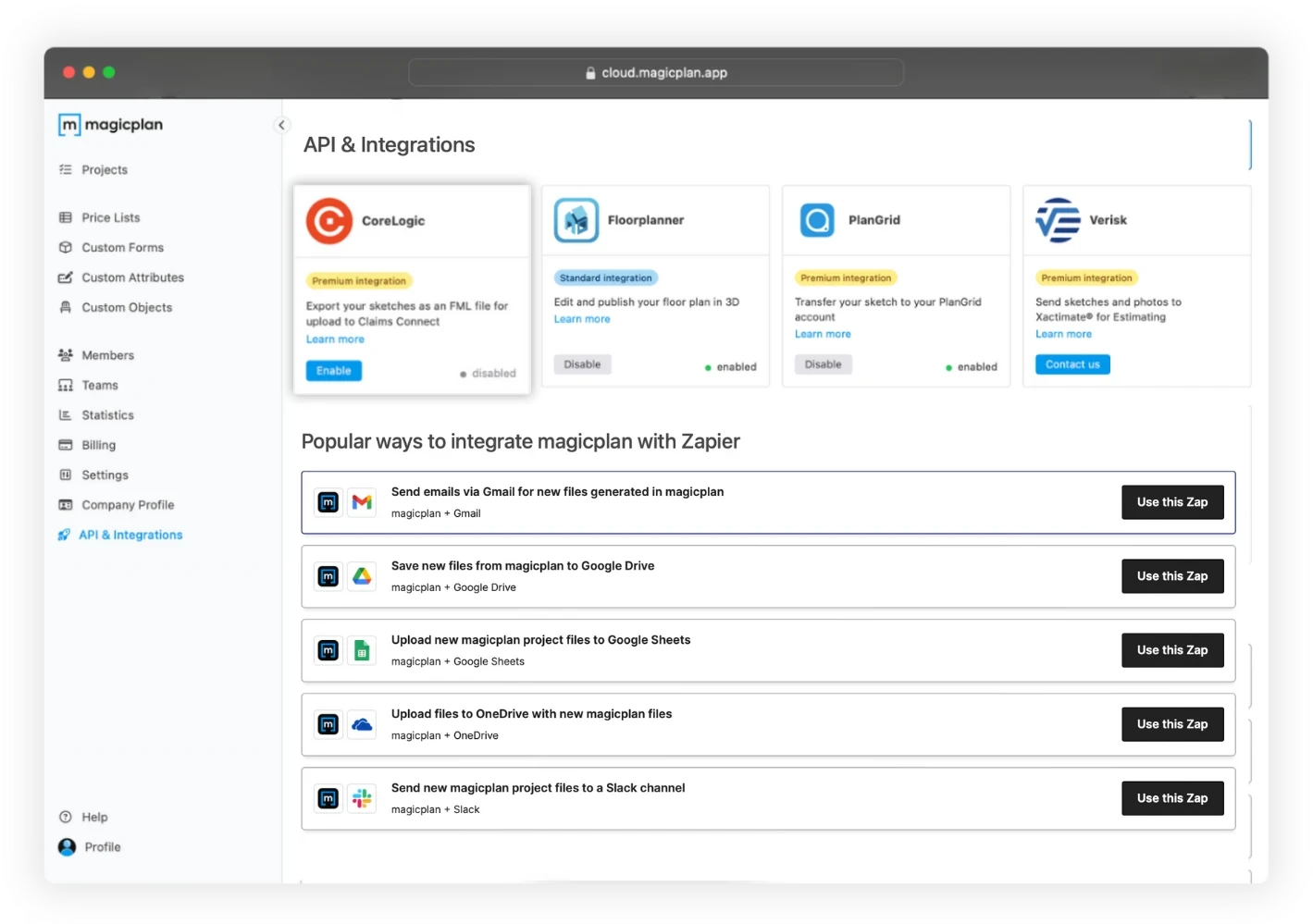
Task: Click the Standard integration badge on Floorplanner
Action: pyautogui.click(x=606, y=277)
